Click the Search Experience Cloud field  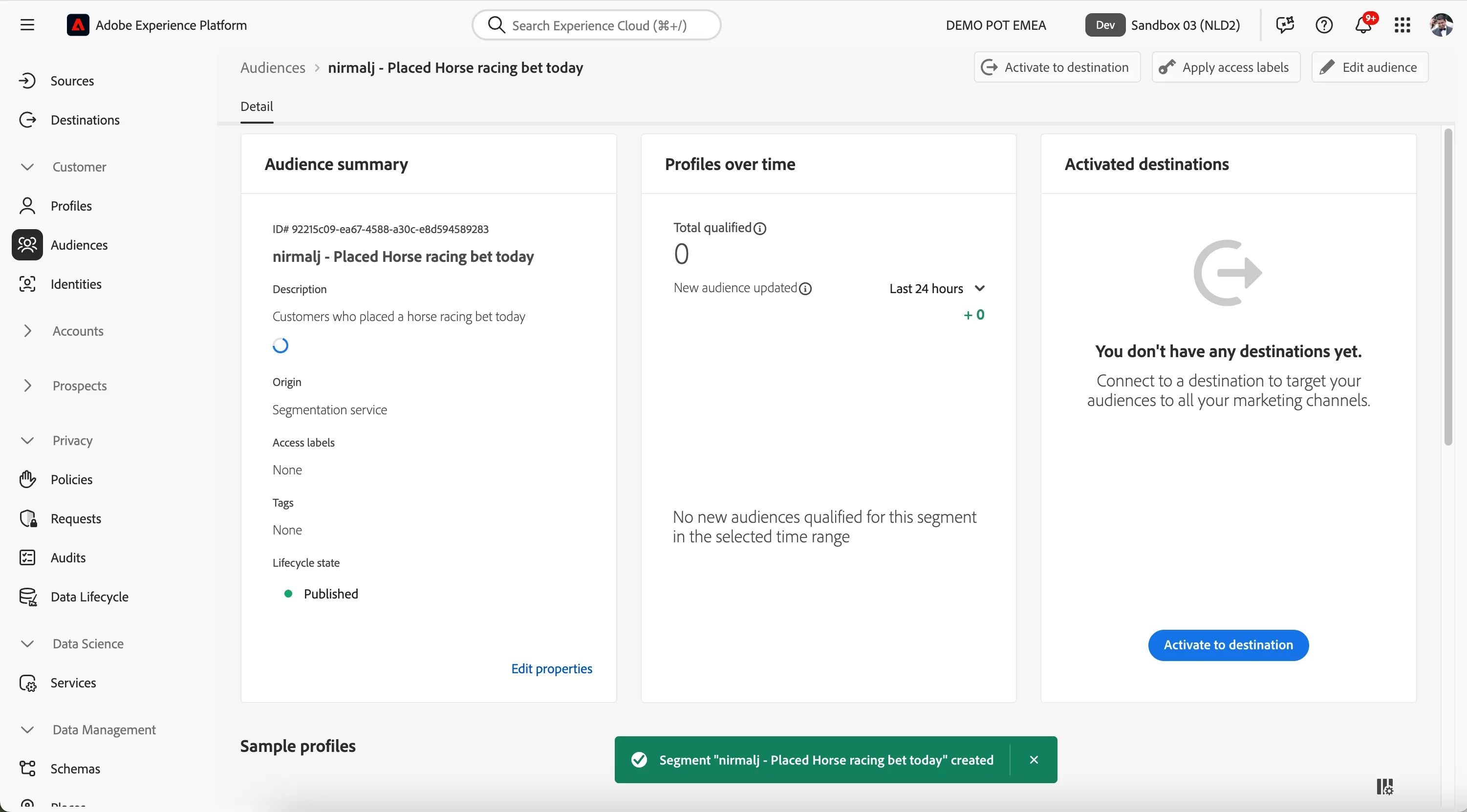click(596, 25)
